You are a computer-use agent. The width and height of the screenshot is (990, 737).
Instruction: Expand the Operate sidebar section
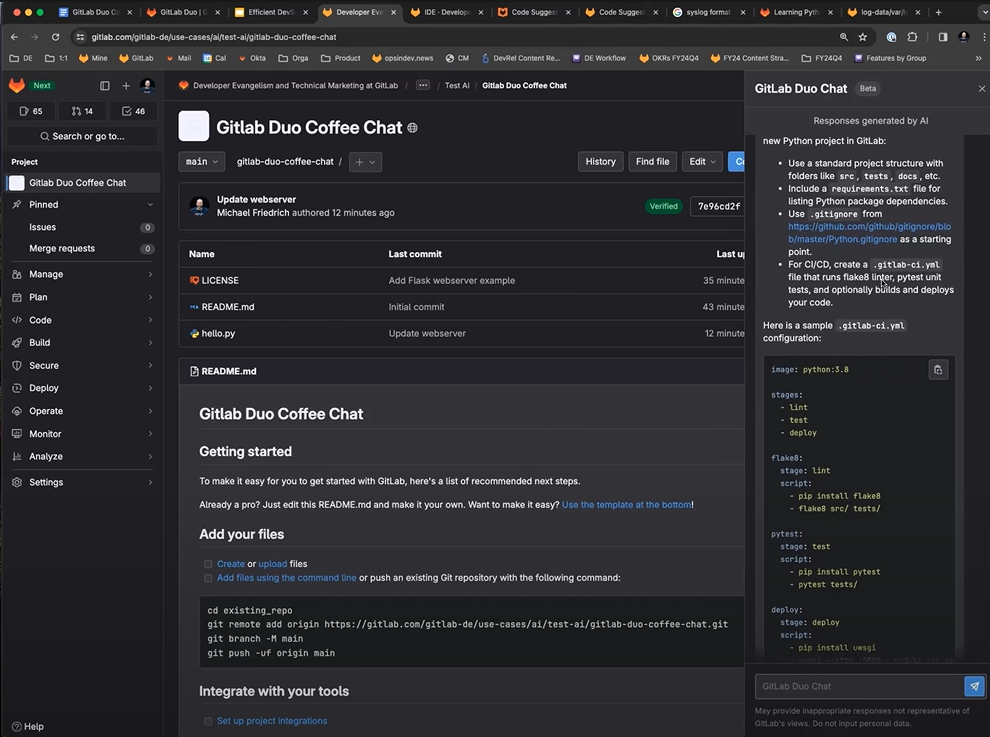(82, 411)
